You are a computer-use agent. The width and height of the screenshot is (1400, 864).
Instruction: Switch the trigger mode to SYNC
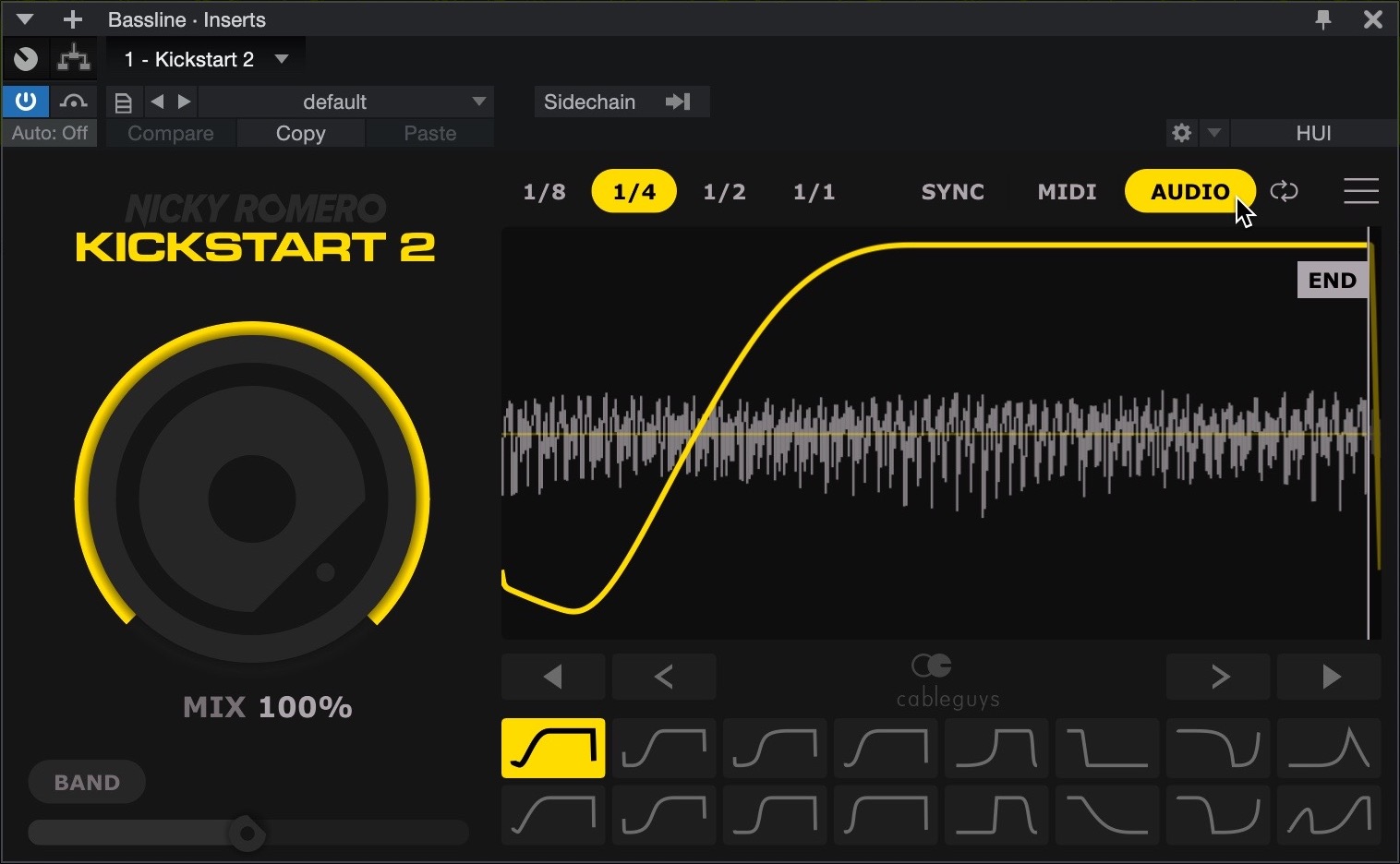coord(952,192)
